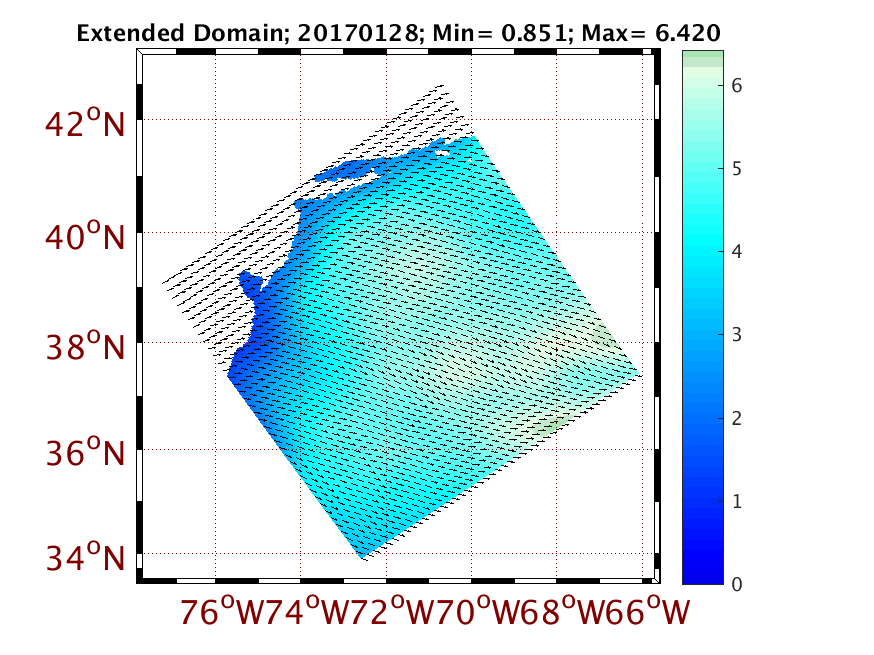Select the 34°N latitude label
The image size is (874, 655).
(x=84, y=555)
